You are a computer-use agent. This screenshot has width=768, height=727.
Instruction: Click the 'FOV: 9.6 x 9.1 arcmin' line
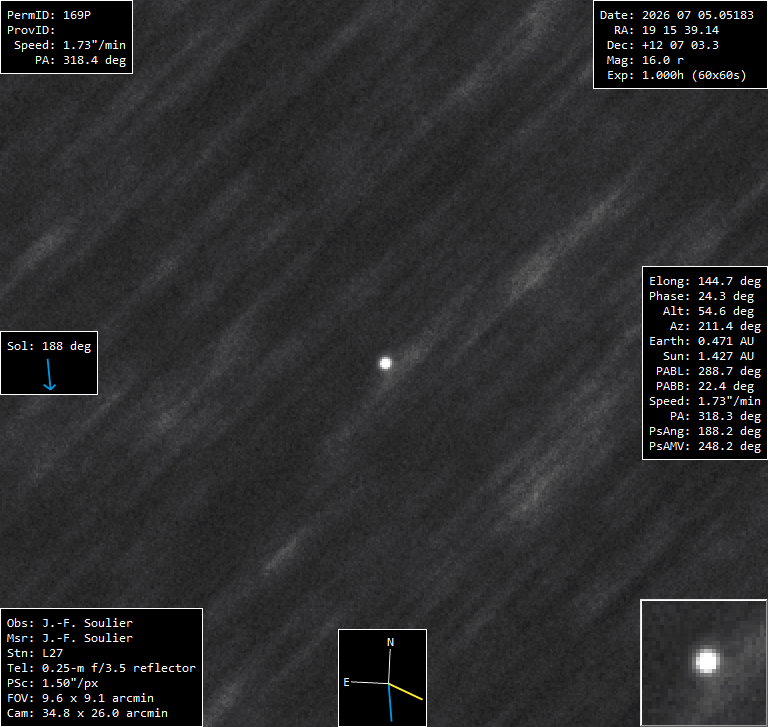(80, 698)
